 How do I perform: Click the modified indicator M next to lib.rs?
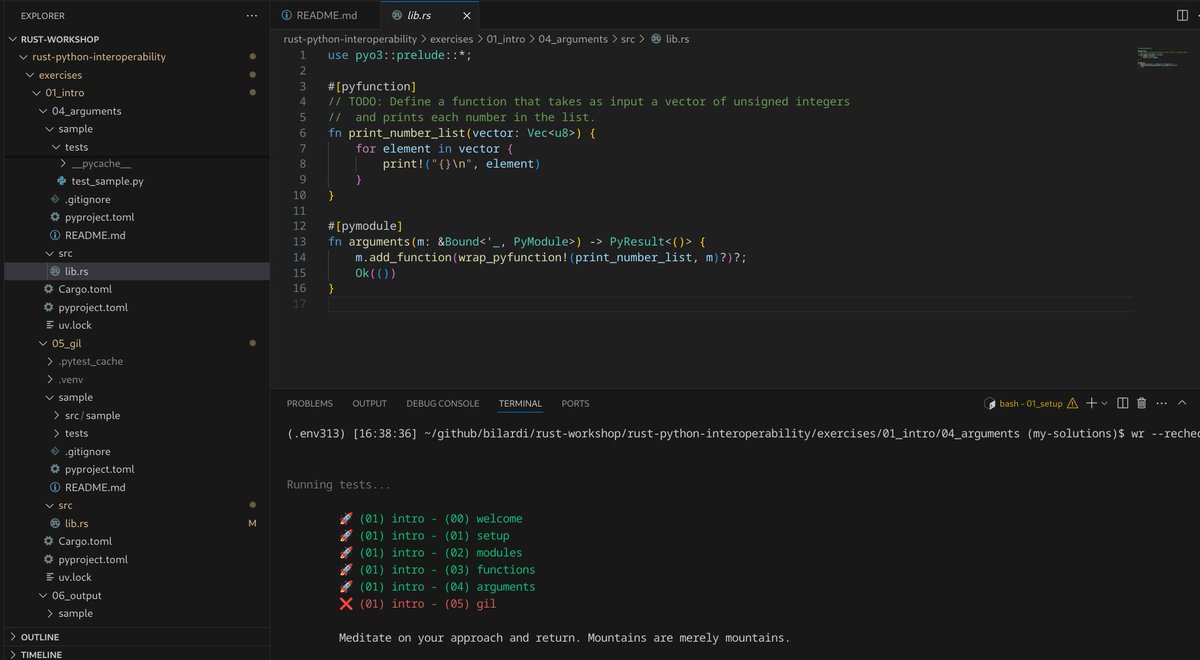[x=253, y=523]
